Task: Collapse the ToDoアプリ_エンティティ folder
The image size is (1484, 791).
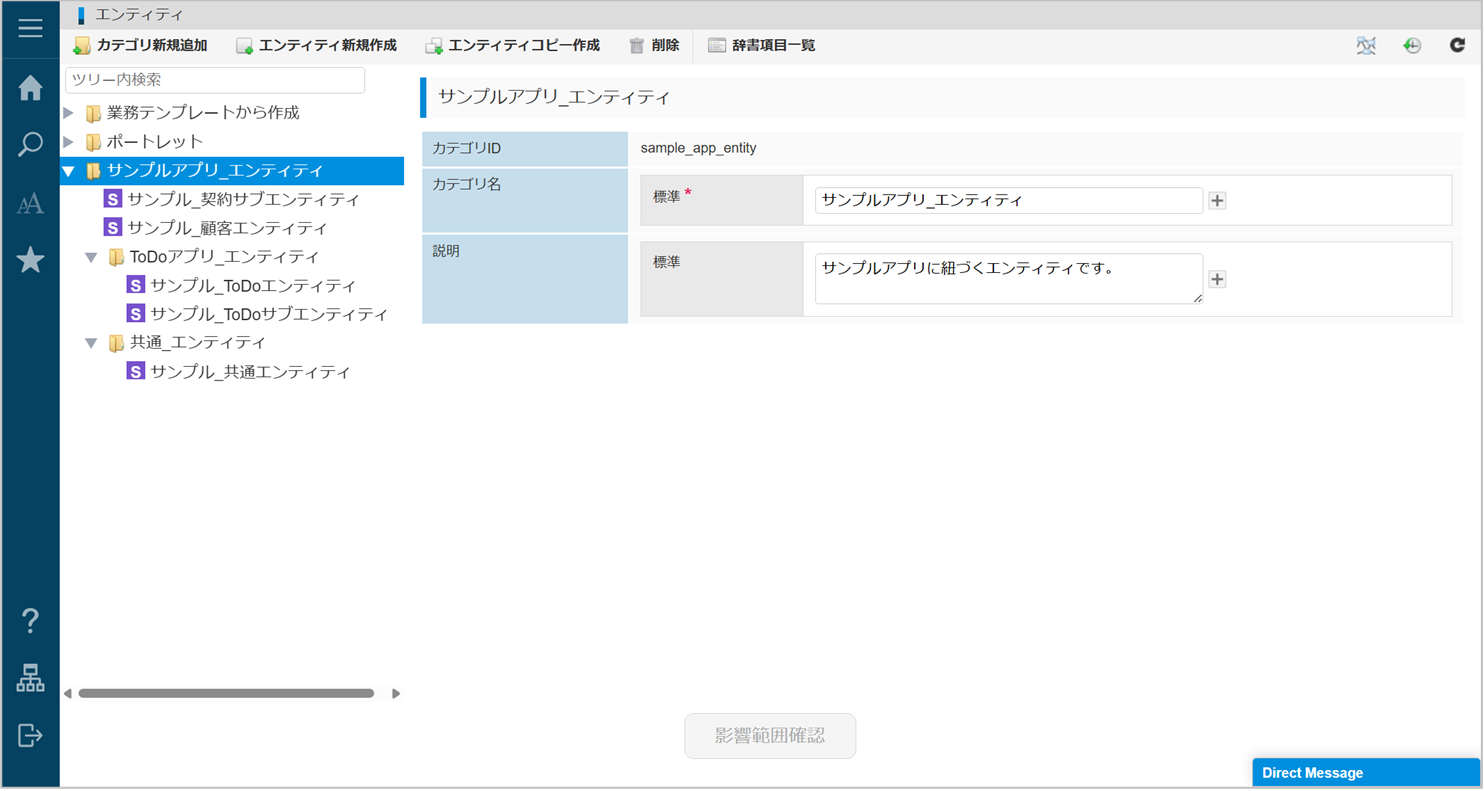Action: tap(91, 257)
